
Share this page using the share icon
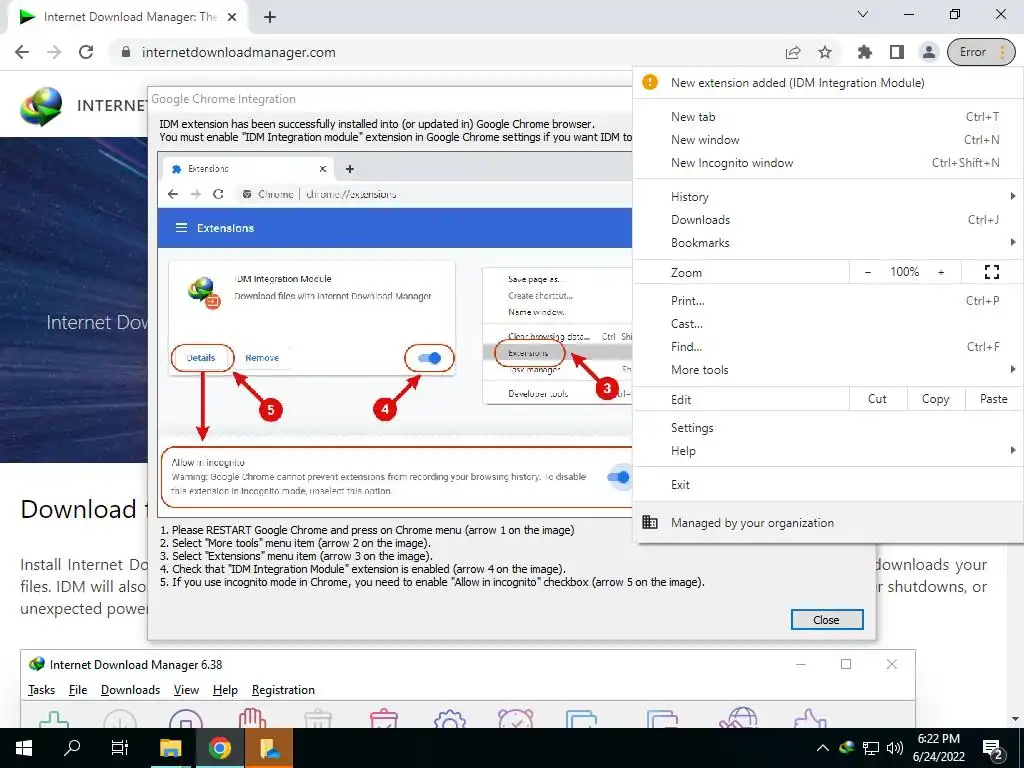(x=793, y=52)
